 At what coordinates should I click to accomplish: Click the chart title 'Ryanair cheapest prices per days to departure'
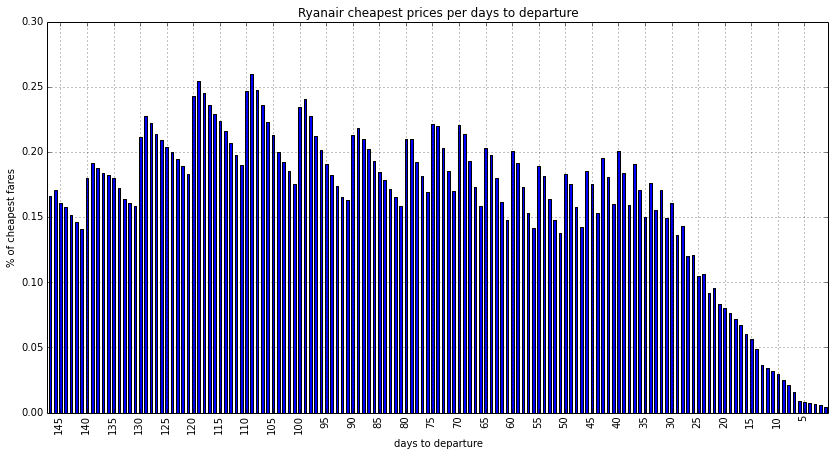tap(438, 13)
